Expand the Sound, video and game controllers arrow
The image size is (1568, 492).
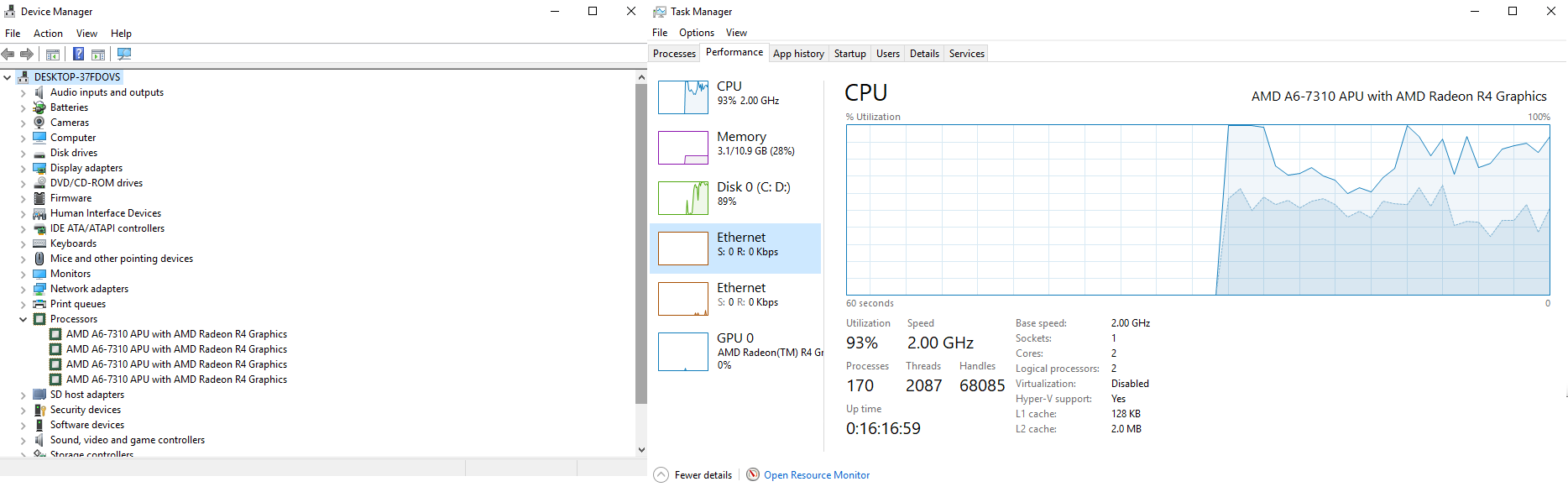tap(23, 440)
